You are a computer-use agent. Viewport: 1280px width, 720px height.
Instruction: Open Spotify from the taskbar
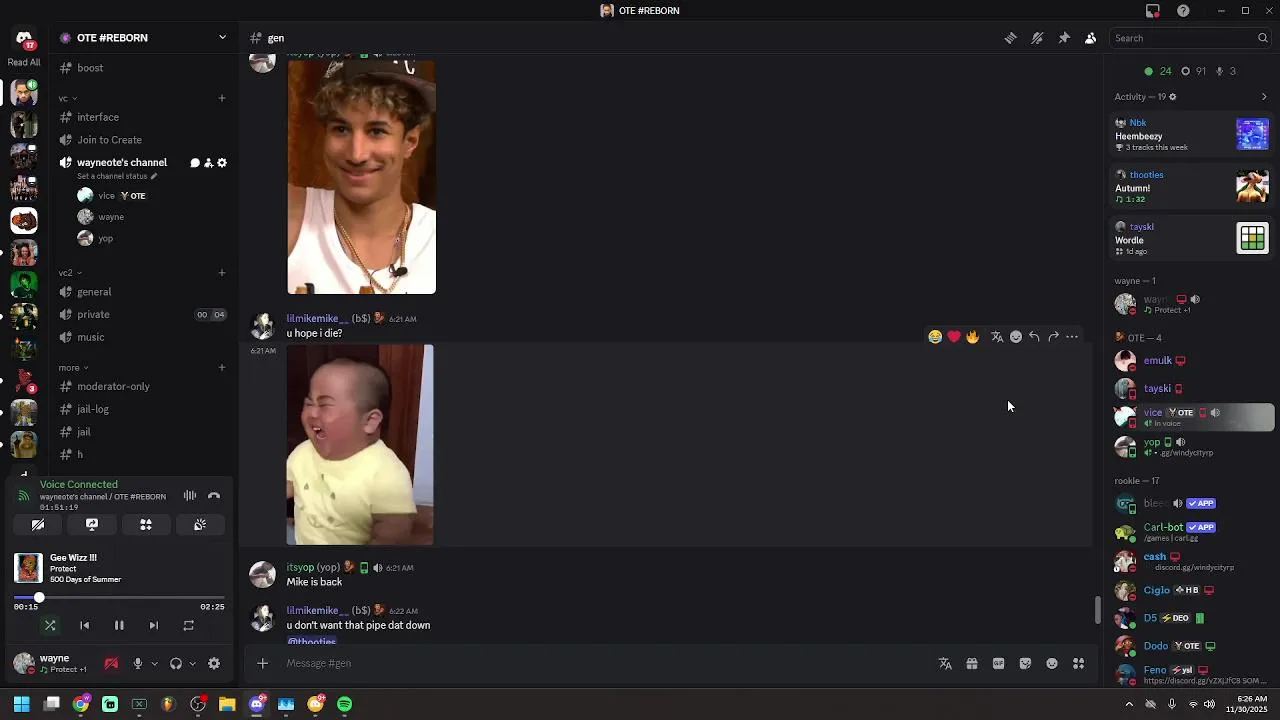[x=345, y=704]
